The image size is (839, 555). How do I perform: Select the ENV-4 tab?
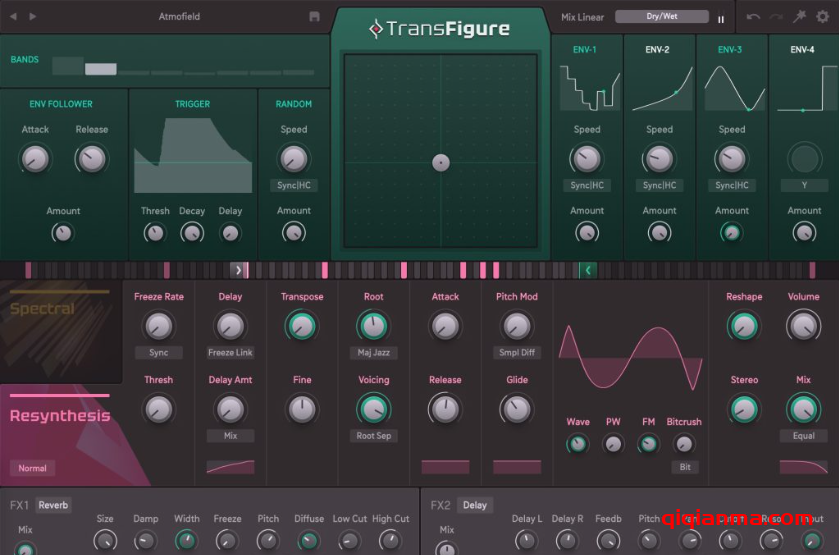coord(802,50)
